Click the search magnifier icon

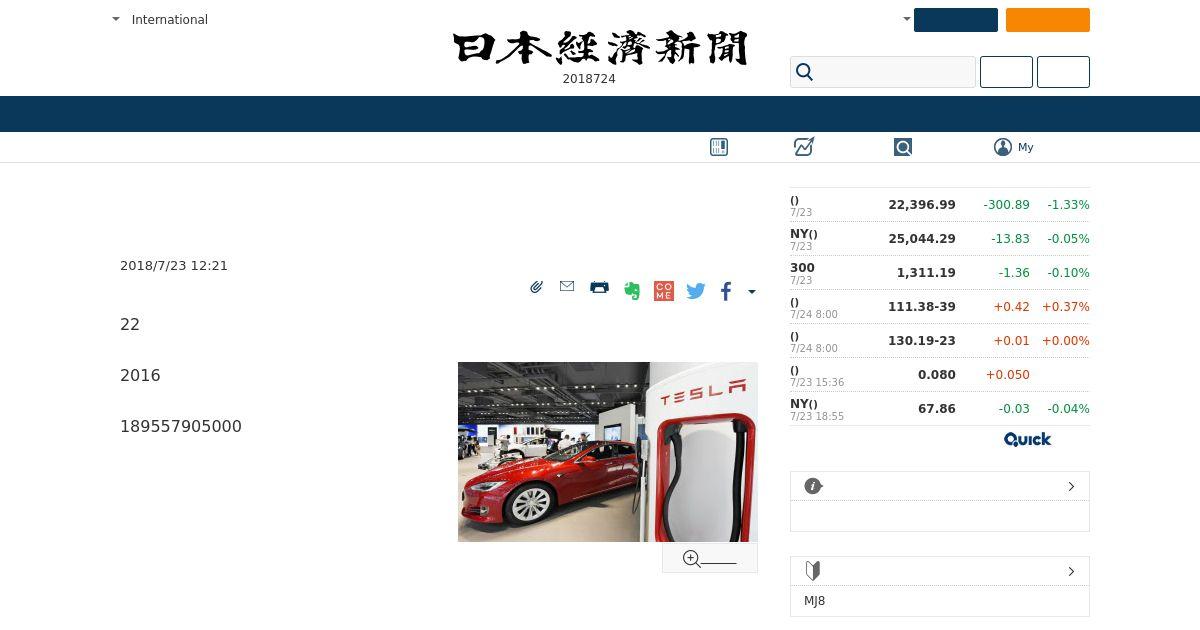(x=804, y=72)
